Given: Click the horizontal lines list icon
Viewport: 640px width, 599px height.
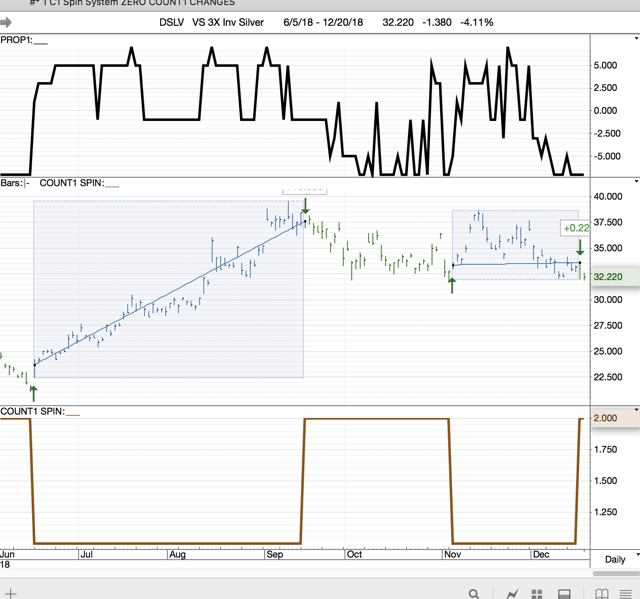Looking at the screenshot, I should (626, 594).
